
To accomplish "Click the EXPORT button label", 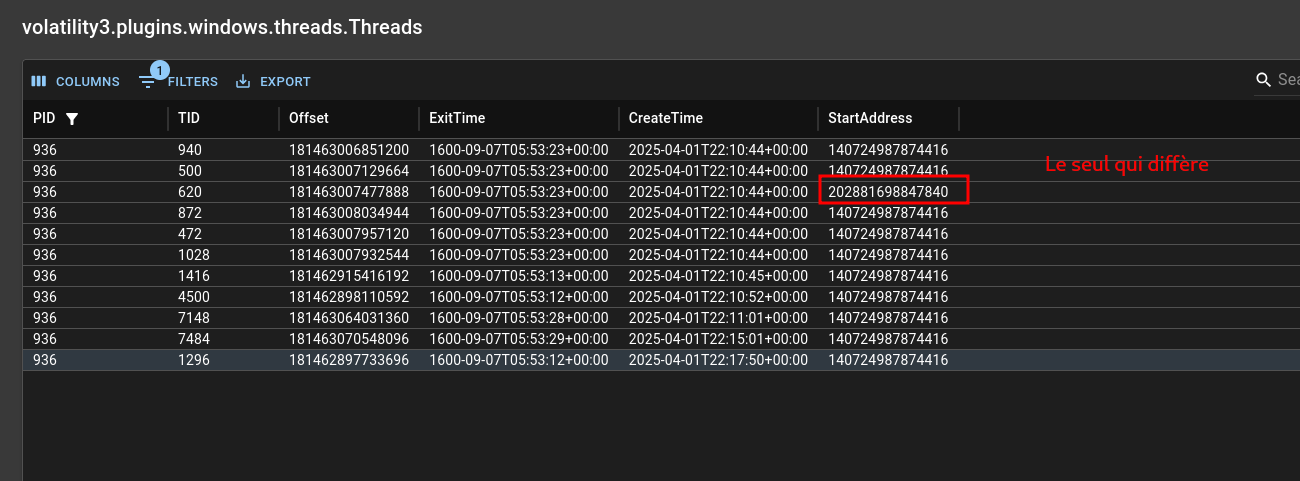I will [x=285, y=82].
